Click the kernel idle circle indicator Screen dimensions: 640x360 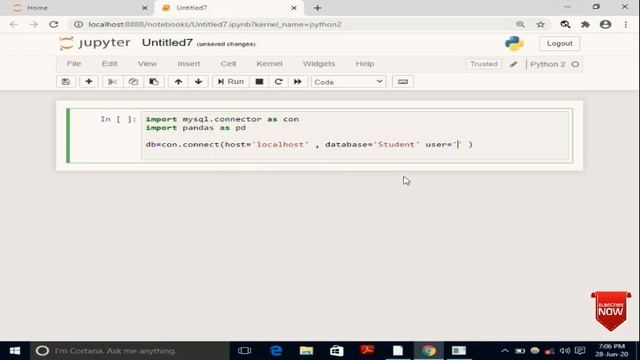click(576, 64)
